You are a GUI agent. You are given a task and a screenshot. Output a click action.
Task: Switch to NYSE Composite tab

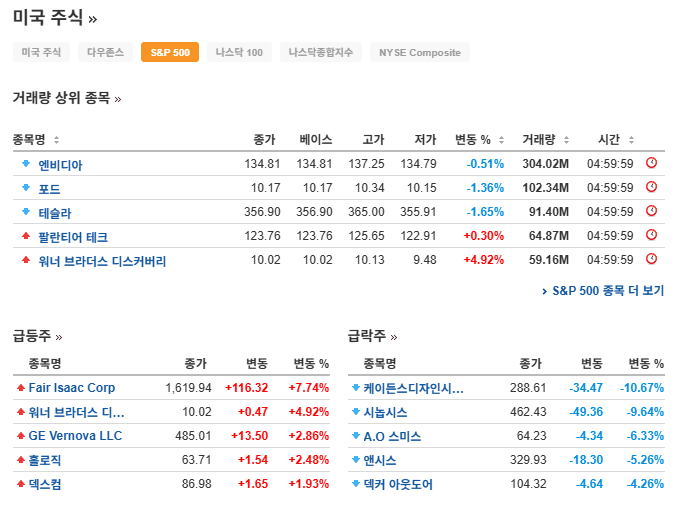point(420,52)
